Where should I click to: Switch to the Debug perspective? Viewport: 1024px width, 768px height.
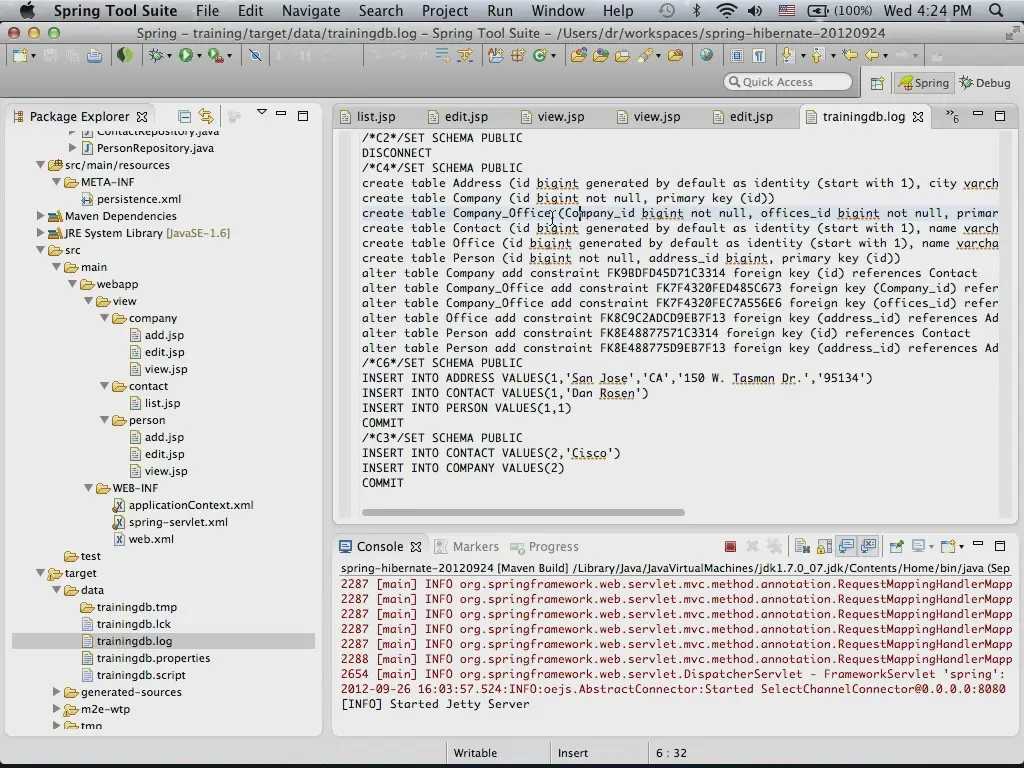coord(985,83)
